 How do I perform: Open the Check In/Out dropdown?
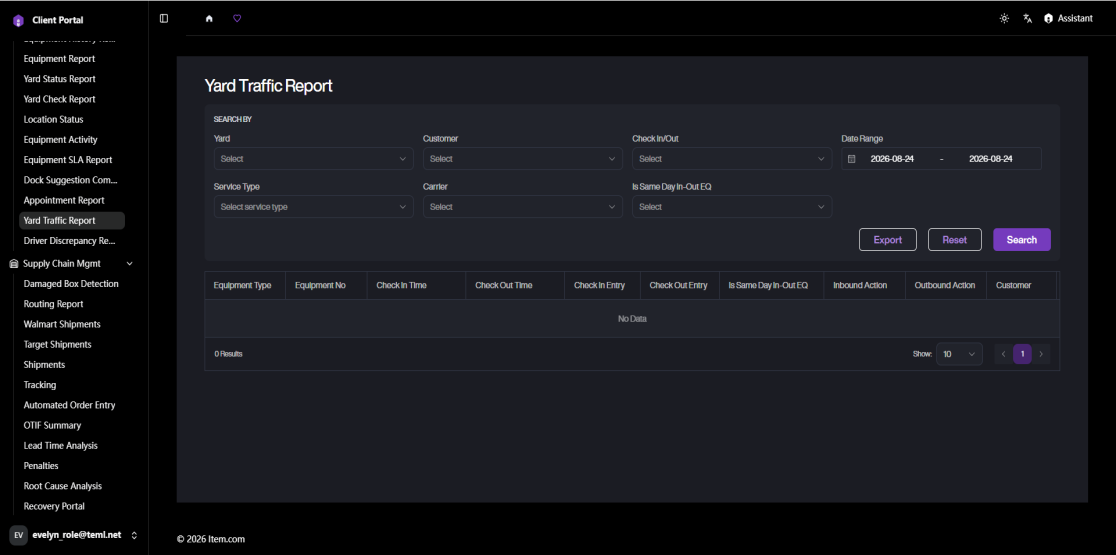[x=732, y=159]
